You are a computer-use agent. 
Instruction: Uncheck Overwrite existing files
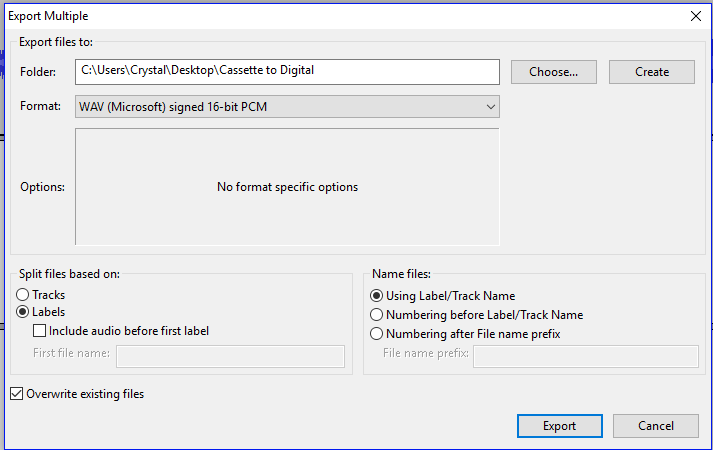(77, 394)
